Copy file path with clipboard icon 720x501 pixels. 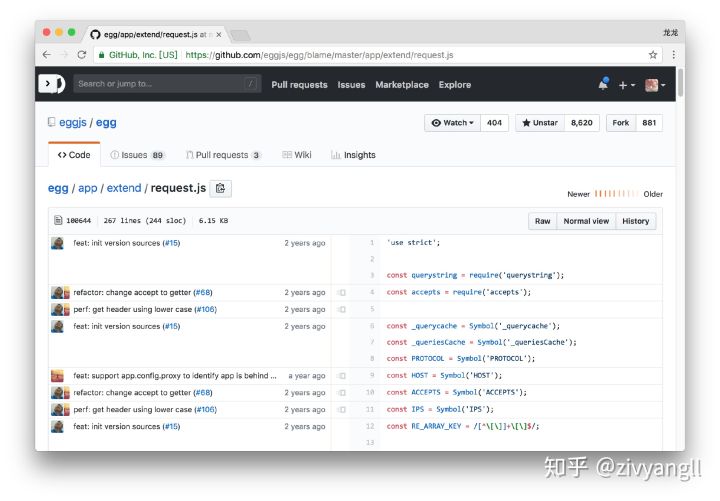220,188
